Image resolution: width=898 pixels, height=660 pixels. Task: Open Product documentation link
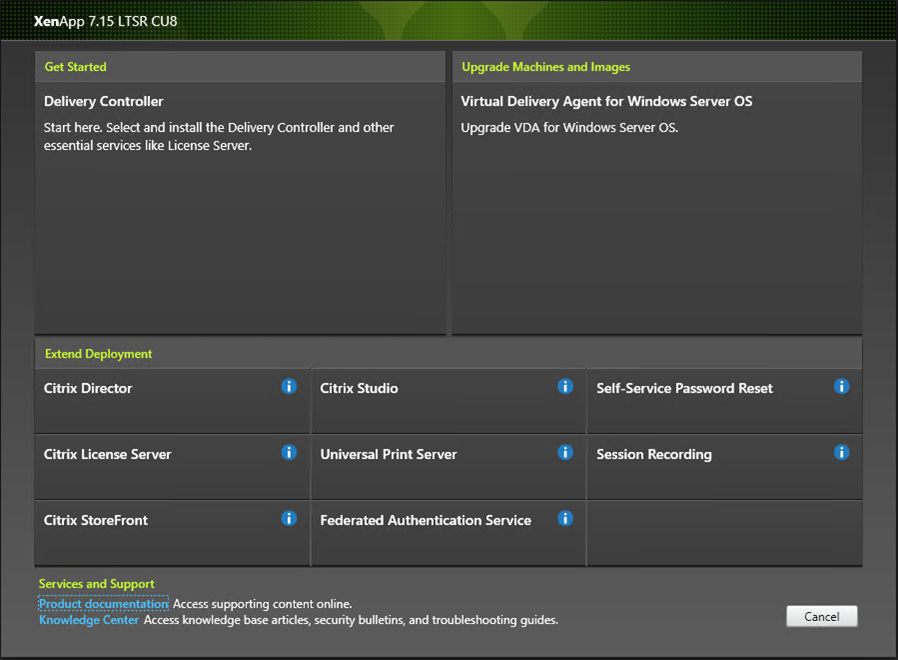[103, 604]
